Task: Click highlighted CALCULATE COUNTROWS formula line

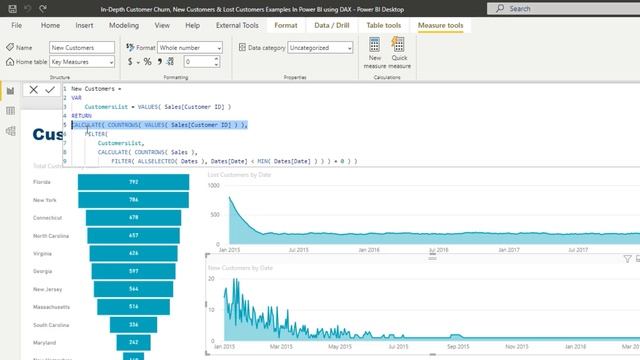Action: (x=160, y=125)
